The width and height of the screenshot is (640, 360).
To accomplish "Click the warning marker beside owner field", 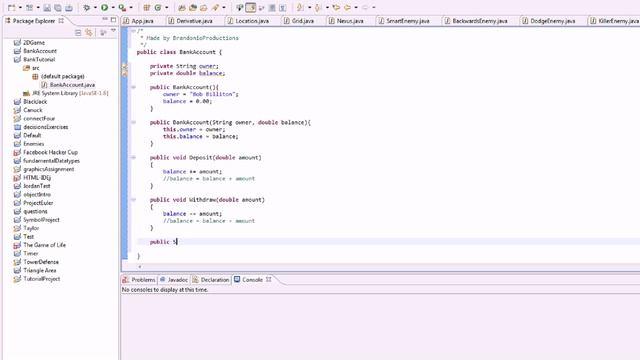I will 125,66.
